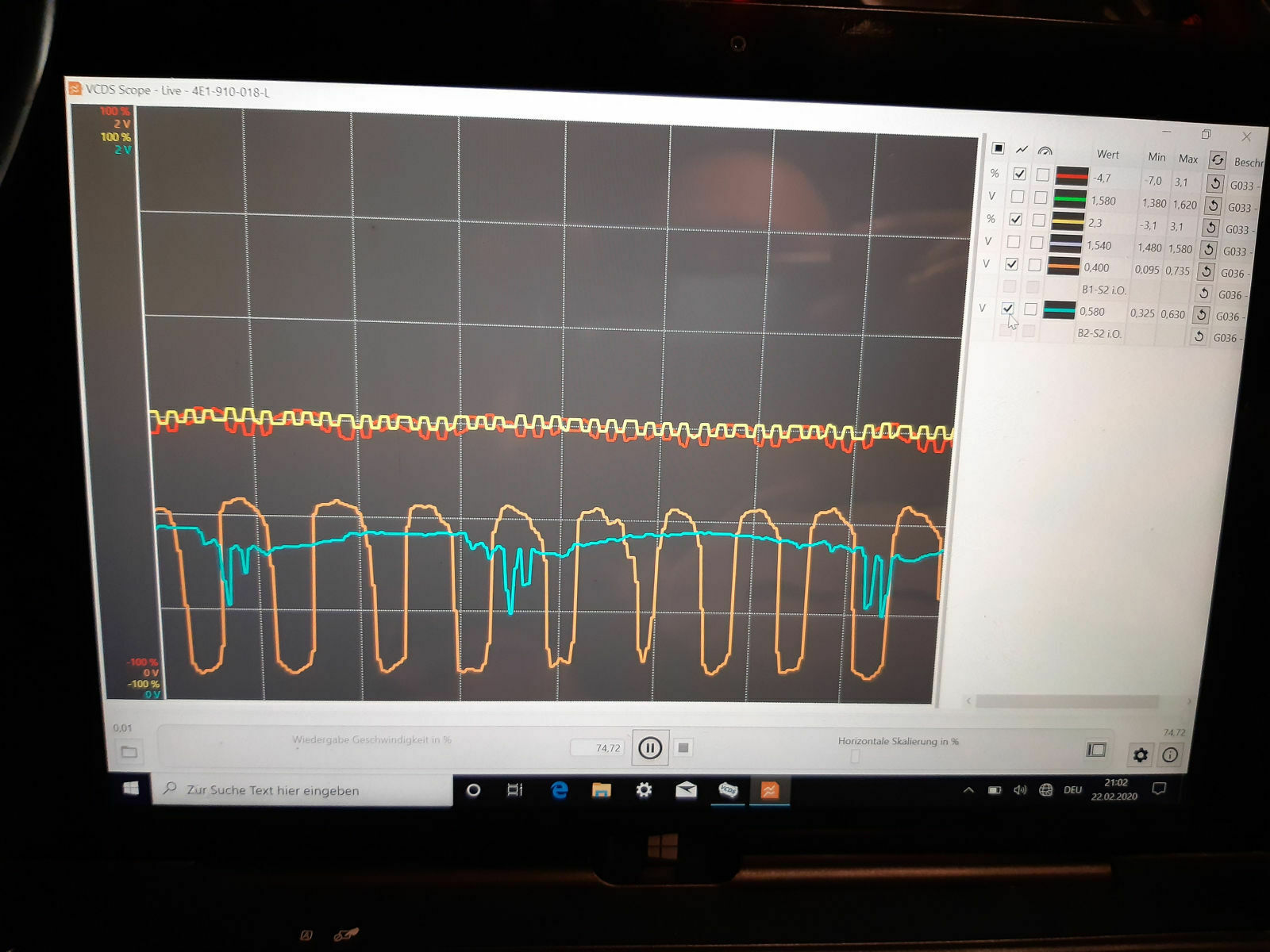
Task: Click the Horizontale Skalierung slider handle
Action: (855, 756)
